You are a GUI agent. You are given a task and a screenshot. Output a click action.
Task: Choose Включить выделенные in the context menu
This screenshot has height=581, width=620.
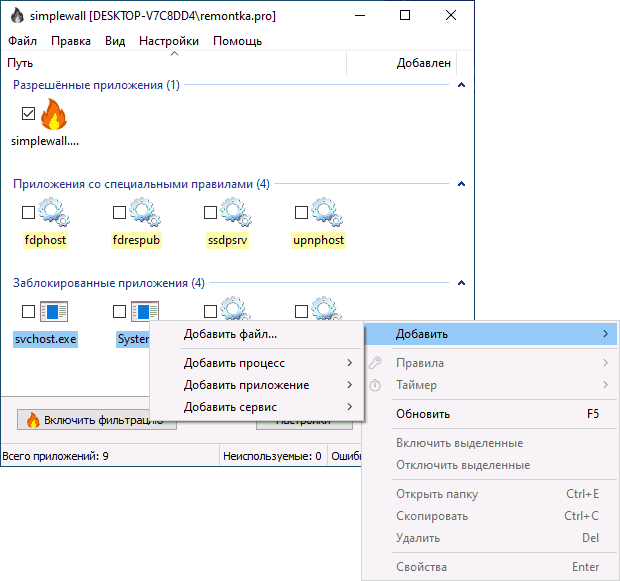[x=490, y=443]
